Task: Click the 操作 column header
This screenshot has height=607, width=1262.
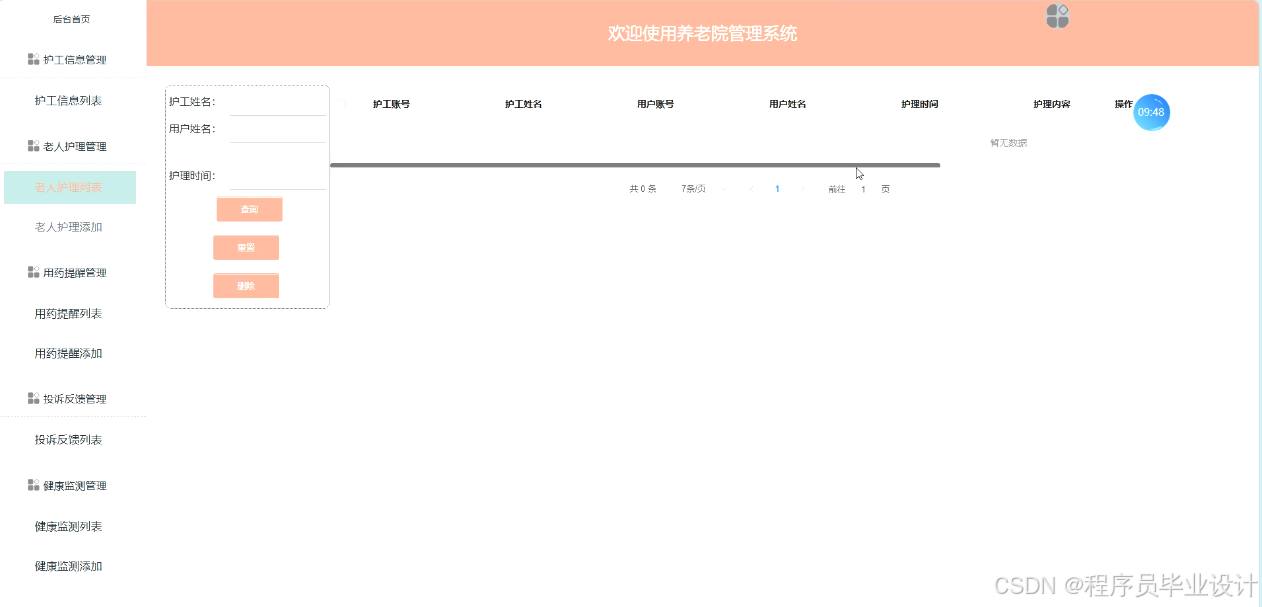Action: 1124,104
